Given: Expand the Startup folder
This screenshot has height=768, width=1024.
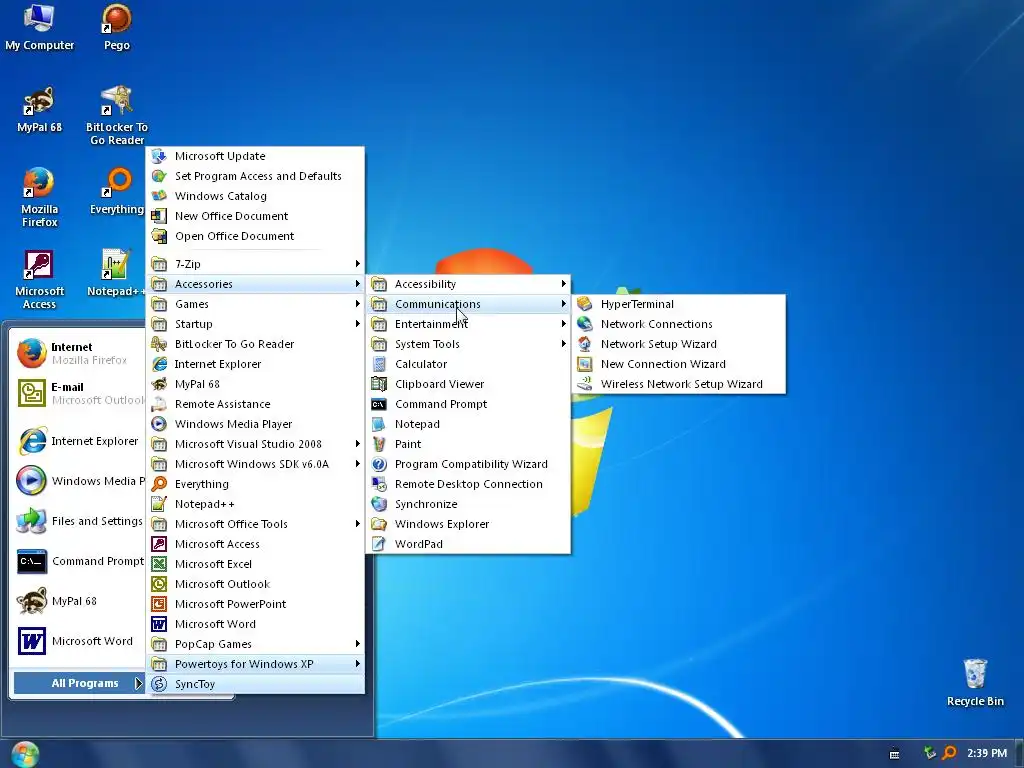Looking at the screenshot, I should coord(255,324).
